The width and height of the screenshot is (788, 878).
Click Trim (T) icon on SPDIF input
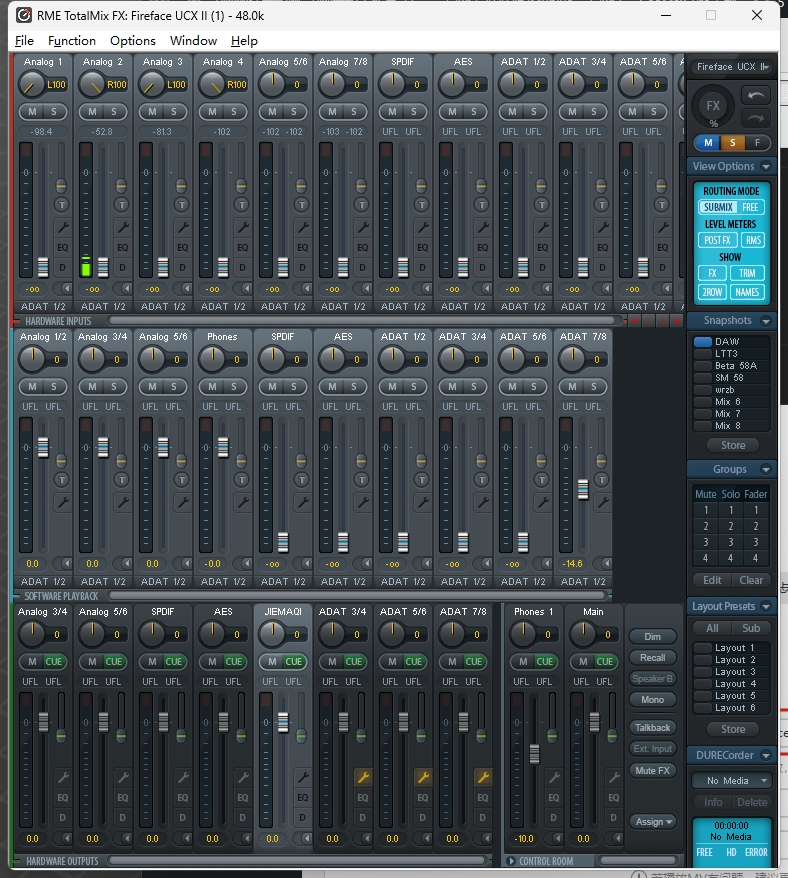pyautogui.click(x=422, y=205)
